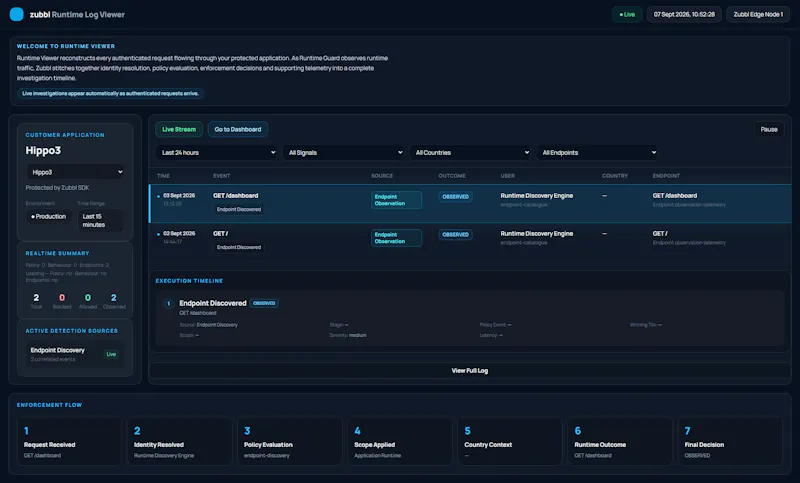Pause the live log stream
This screenshot has height=483, width=800.
pos(769,129)
